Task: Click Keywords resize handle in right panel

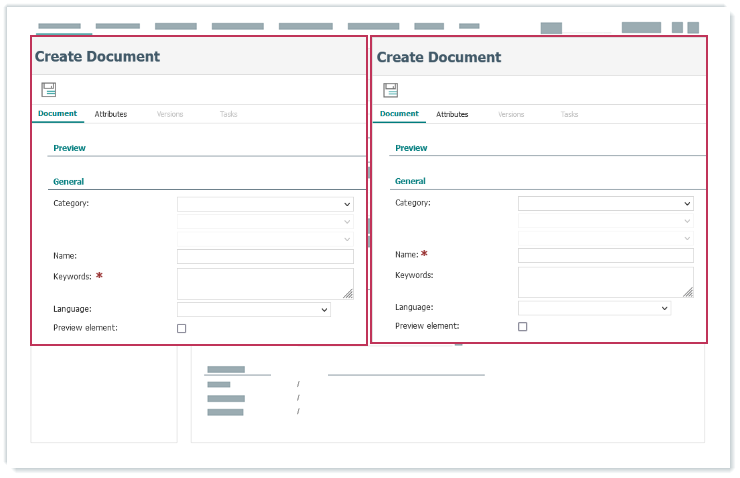Action: 688,292
